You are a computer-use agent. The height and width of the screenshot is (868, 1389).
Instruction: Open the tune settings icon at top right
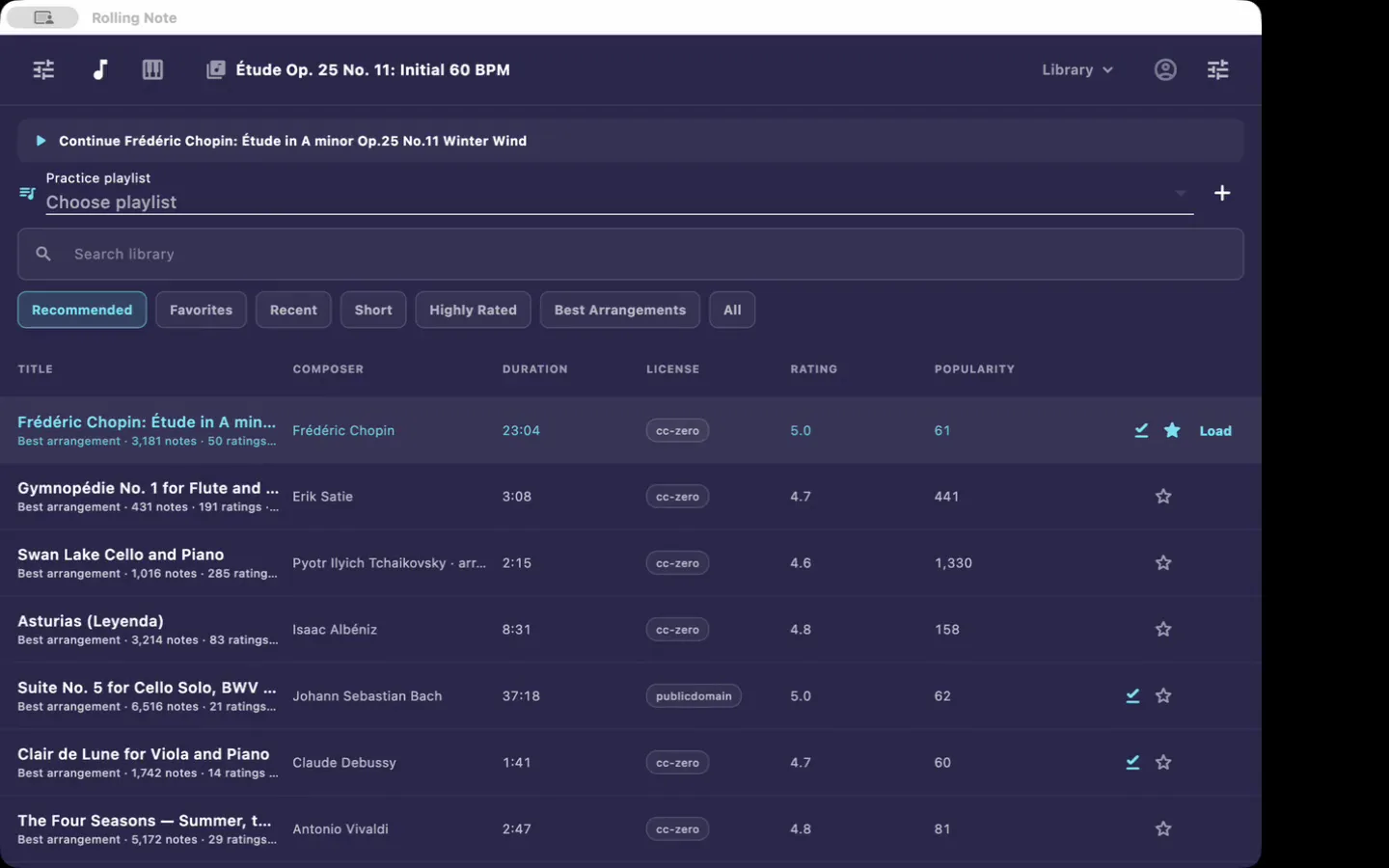(x=1218, y=69)
